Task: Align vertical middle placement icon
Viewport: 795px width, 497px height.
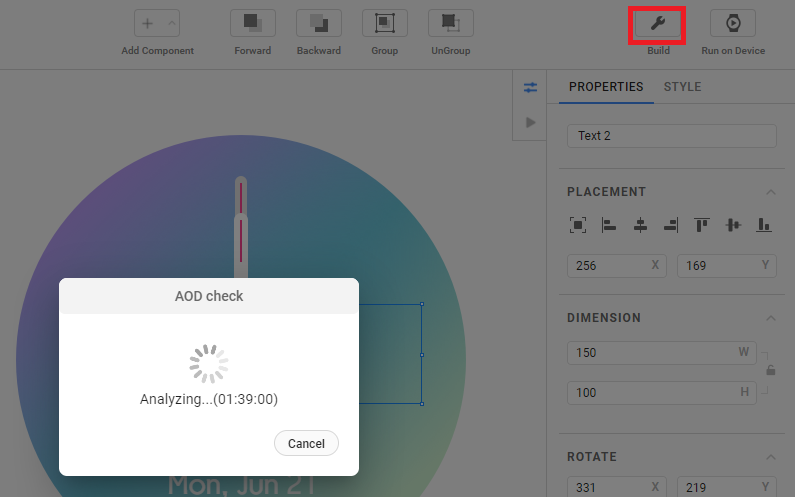Action: (733, 225)
